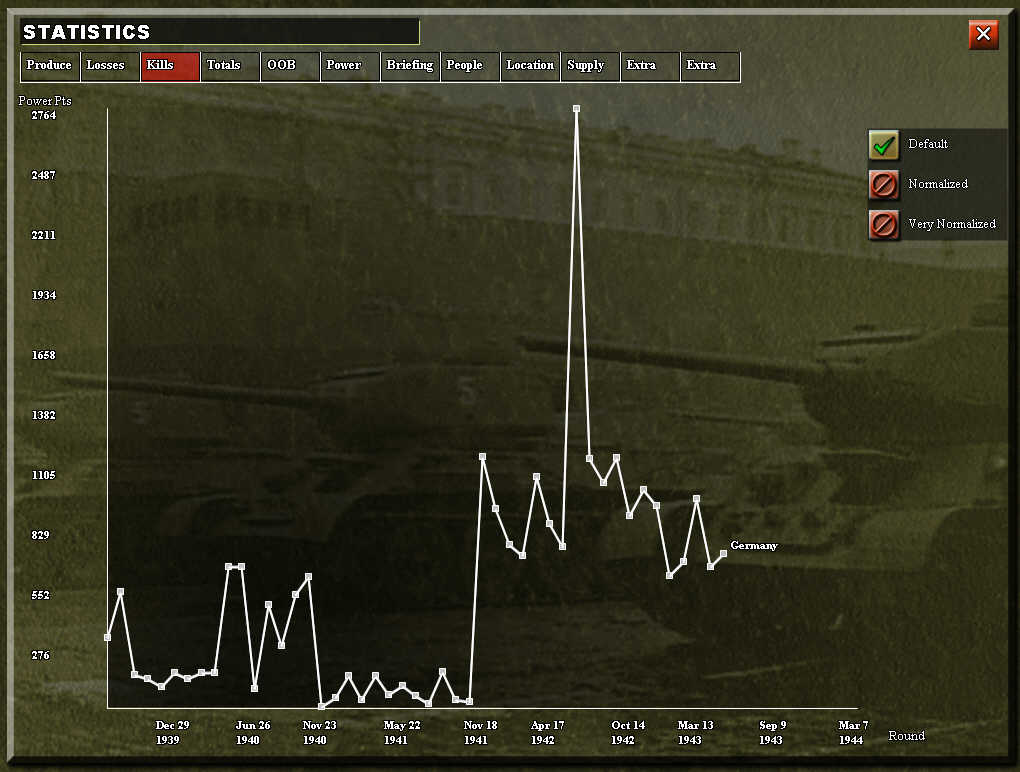Click the '2487' axis value

pos(44,175)
